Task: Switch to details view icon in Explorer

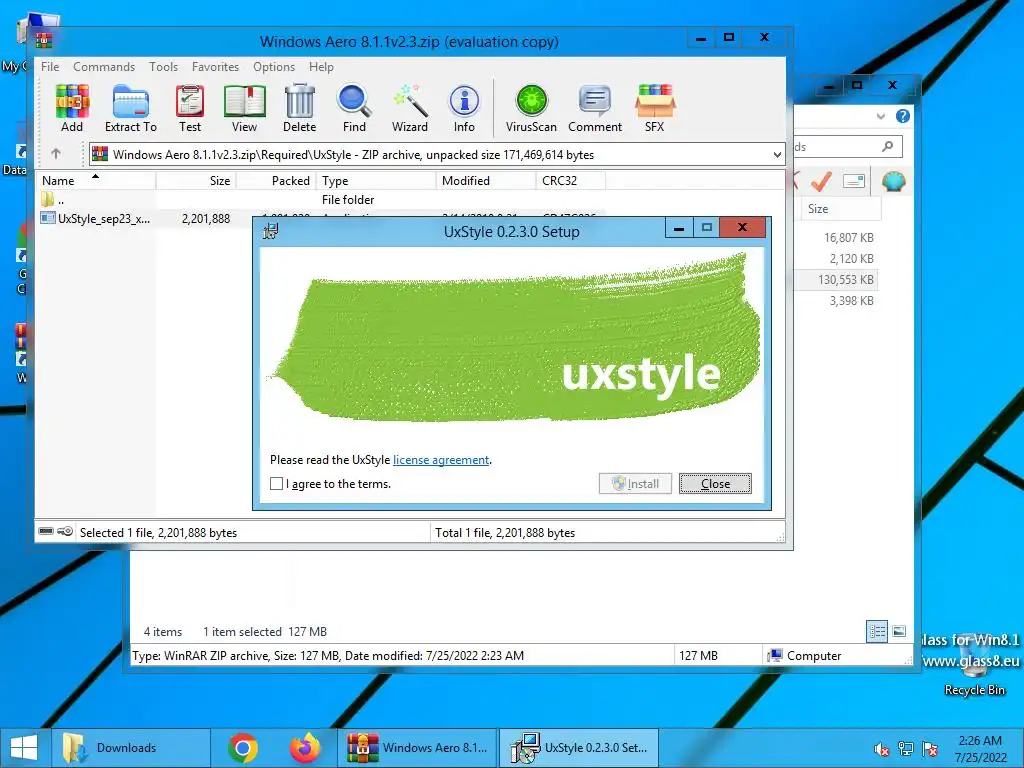Action: click(877, 631)
